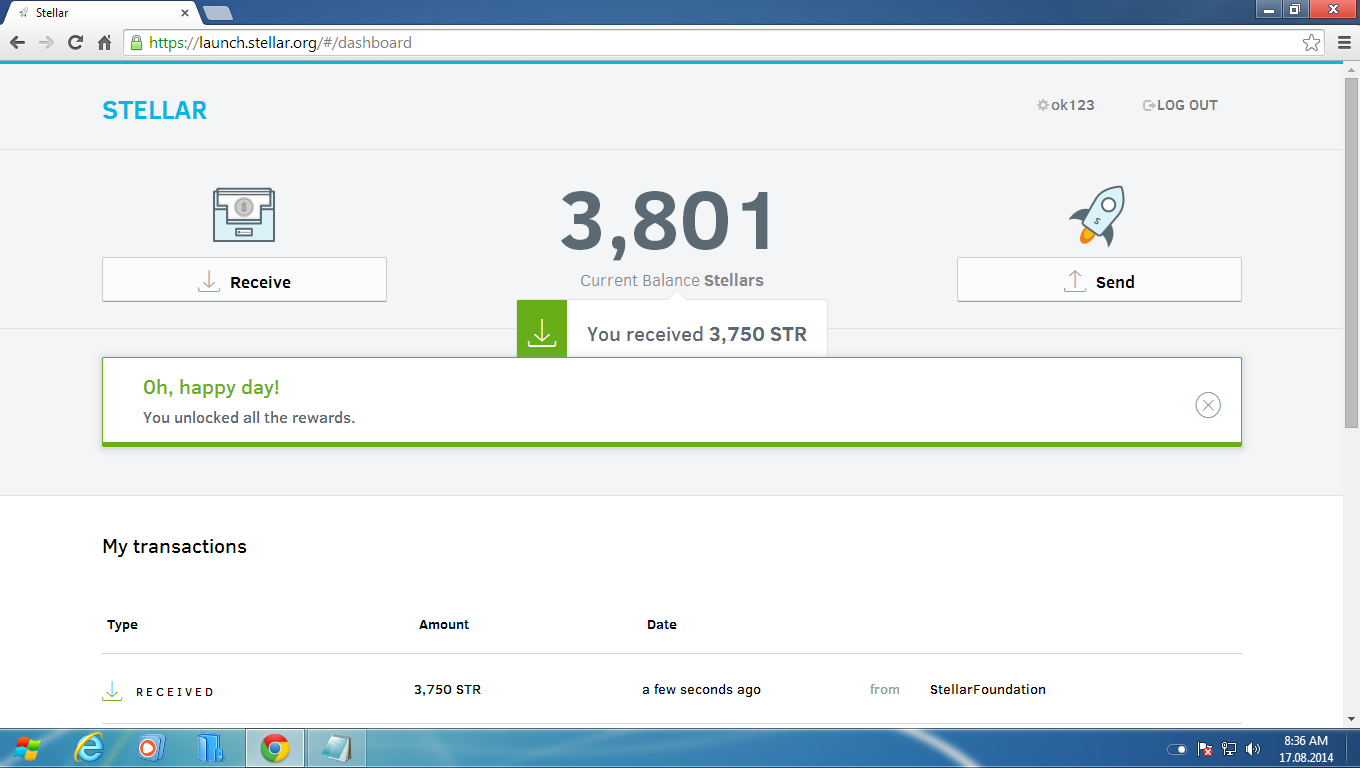1360x768 pixels.
Task: Click the network tray icon
Action: pyautogui.click(x=1229, y=749)
